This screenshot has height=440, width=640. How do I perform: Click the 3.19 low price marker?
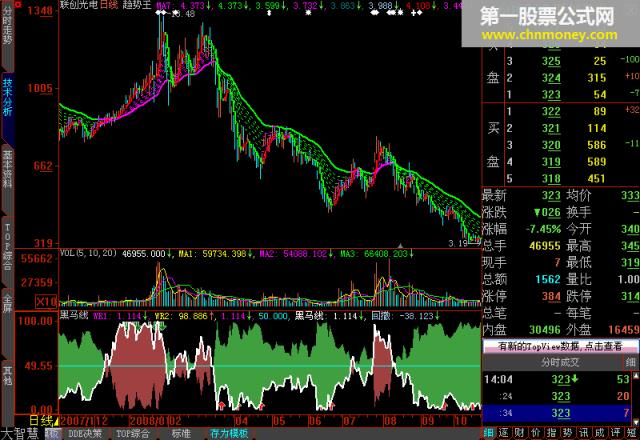(x=458, y=244)
